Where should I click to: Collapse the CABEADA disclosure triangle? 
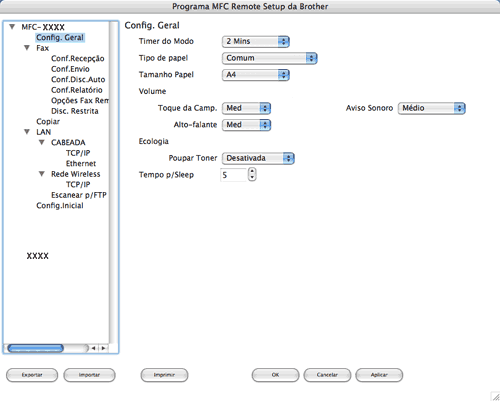coord(42,143)
